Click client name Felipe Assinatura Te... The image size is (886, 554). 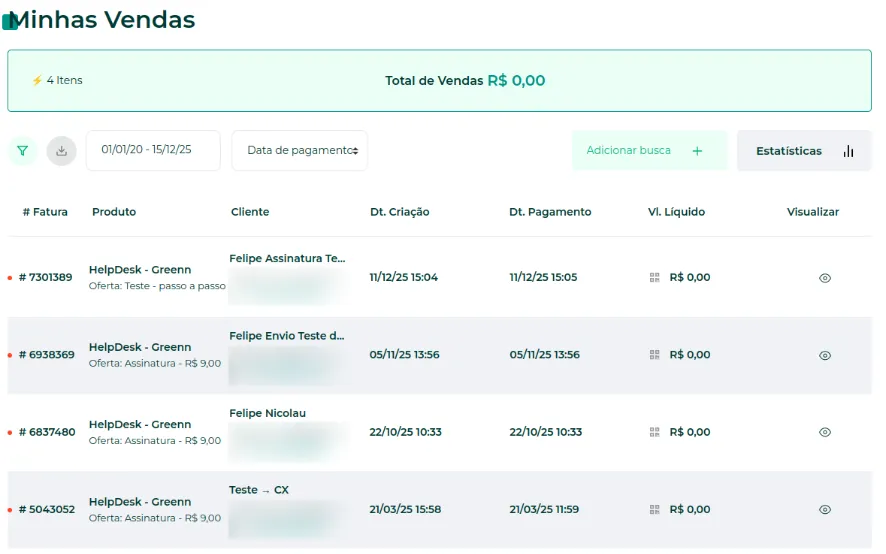(x=287, y=259)
